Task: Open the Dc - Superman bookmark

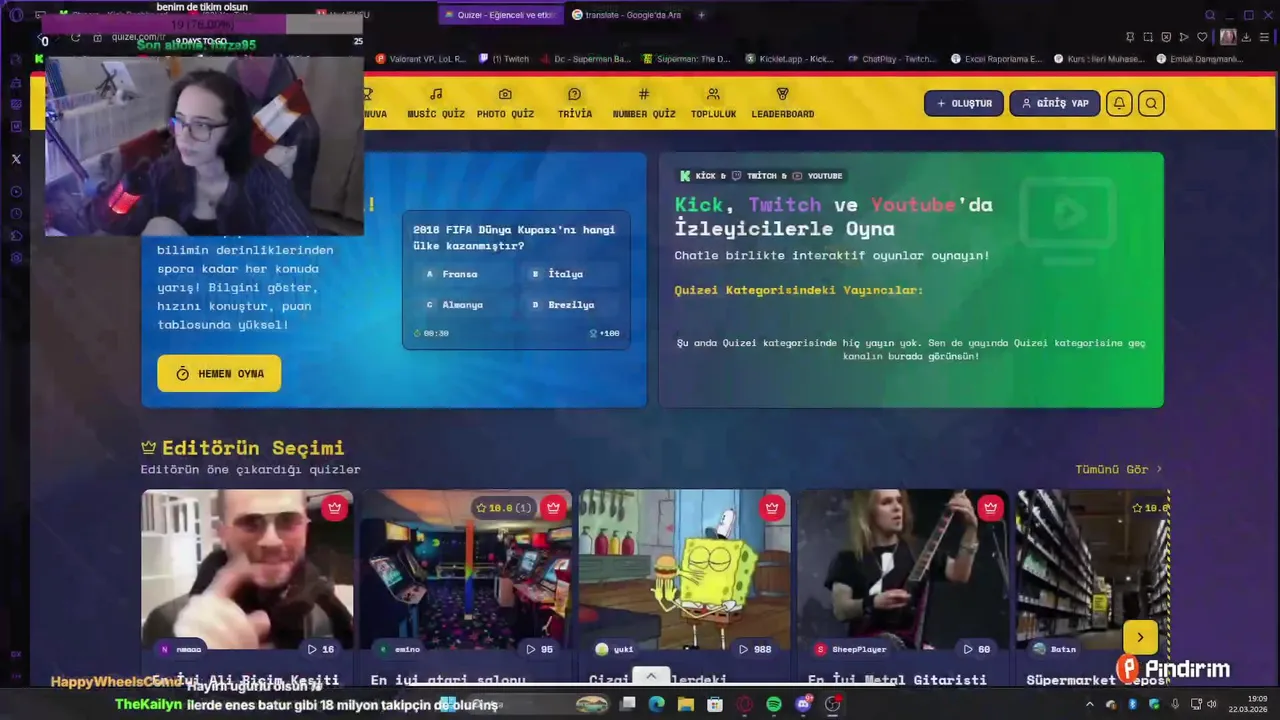Action: [x=585, y=59]
